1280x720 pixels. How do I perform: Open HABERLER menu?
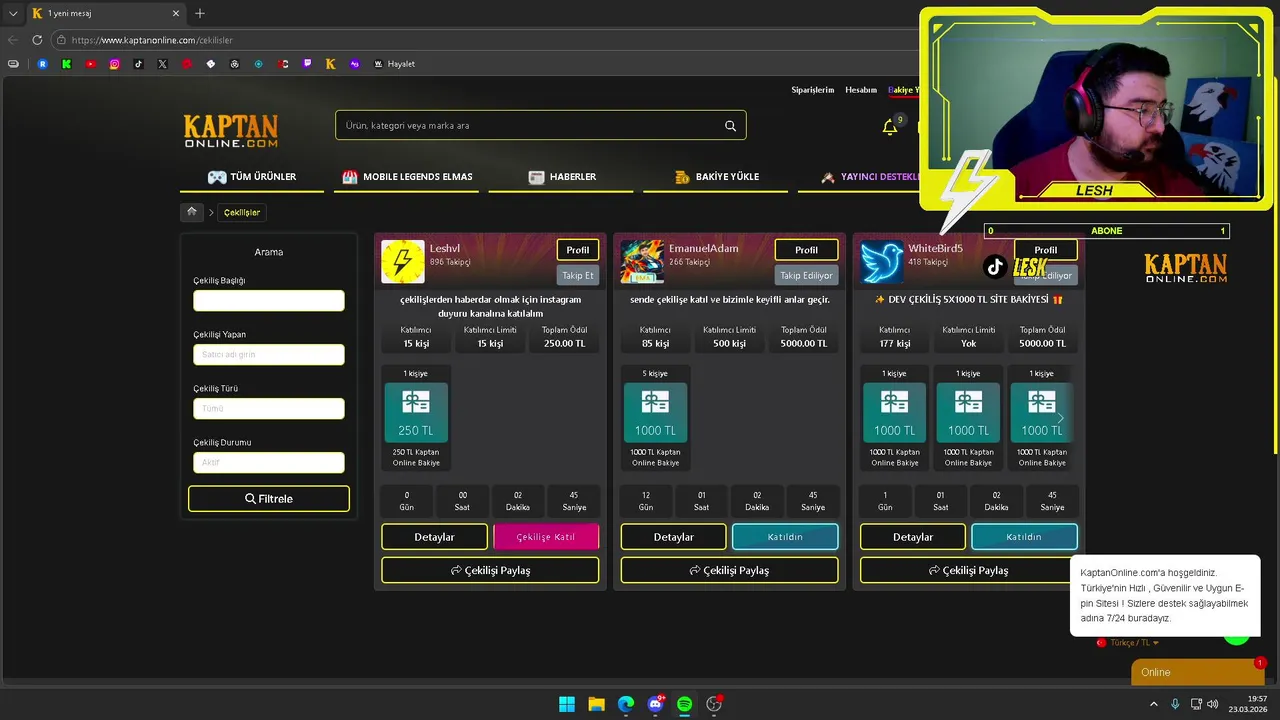tap(562, 177)
